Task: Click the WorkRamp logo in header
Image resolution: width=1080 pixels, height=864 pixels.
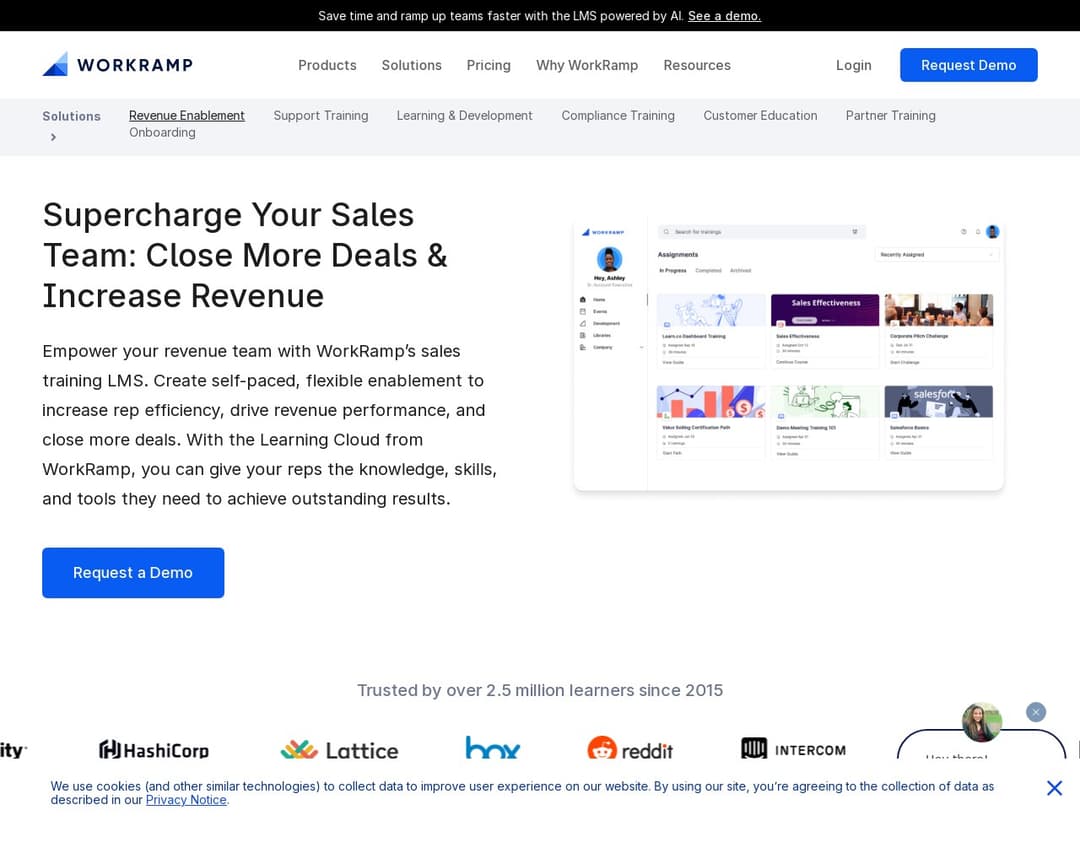Action: [117, 65]
